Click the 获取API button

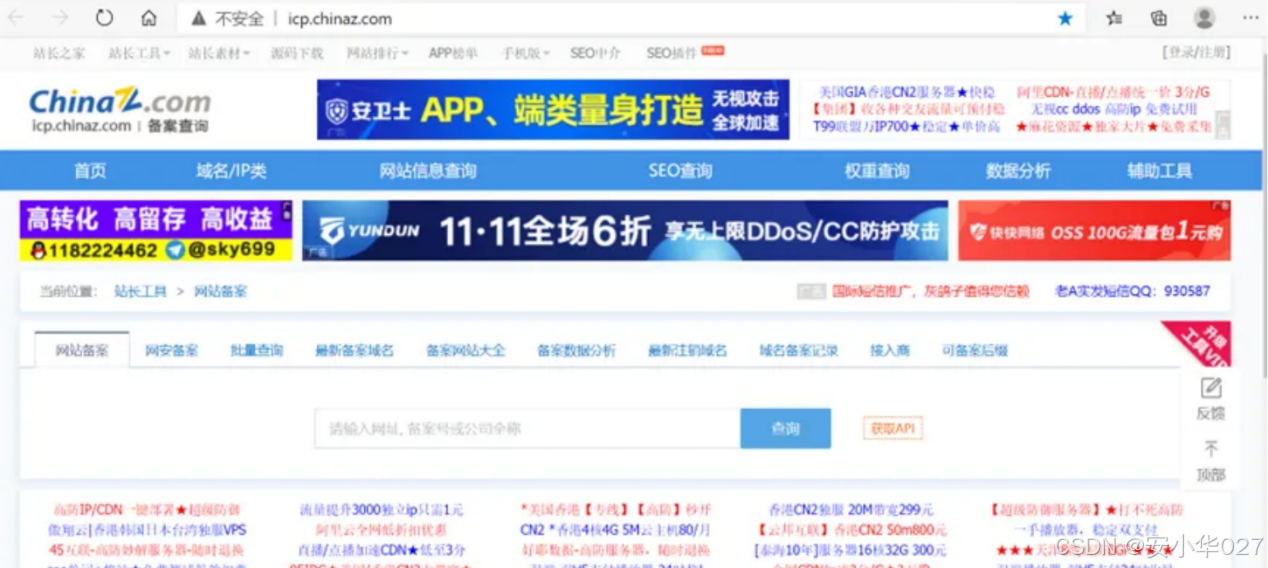point(892,428)
